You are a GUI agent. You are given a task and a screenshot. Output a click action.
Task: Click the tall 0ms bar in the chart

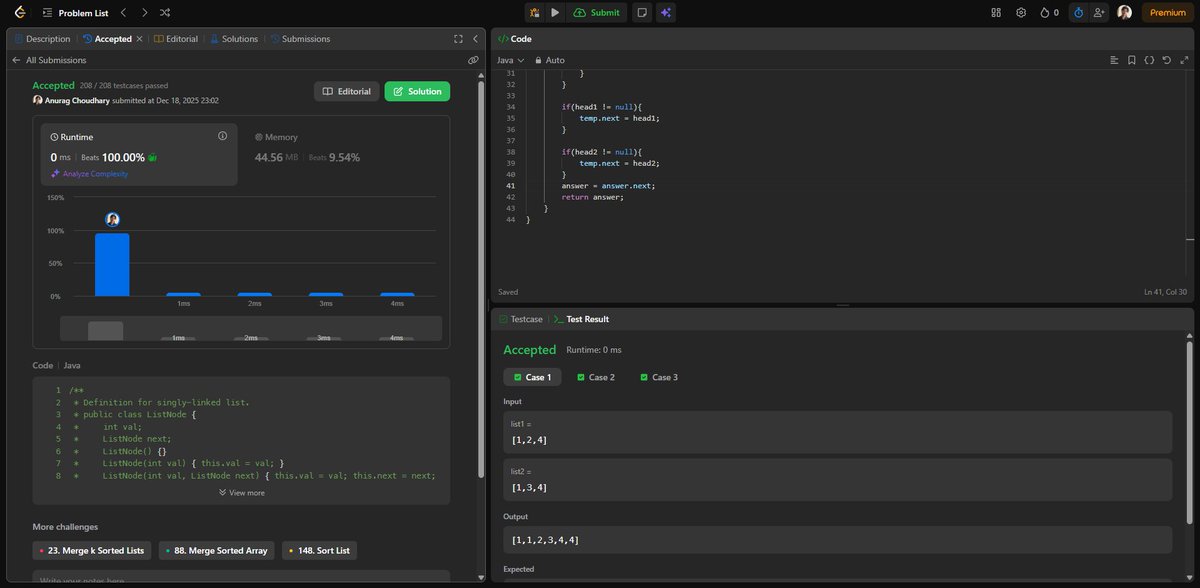112,264
